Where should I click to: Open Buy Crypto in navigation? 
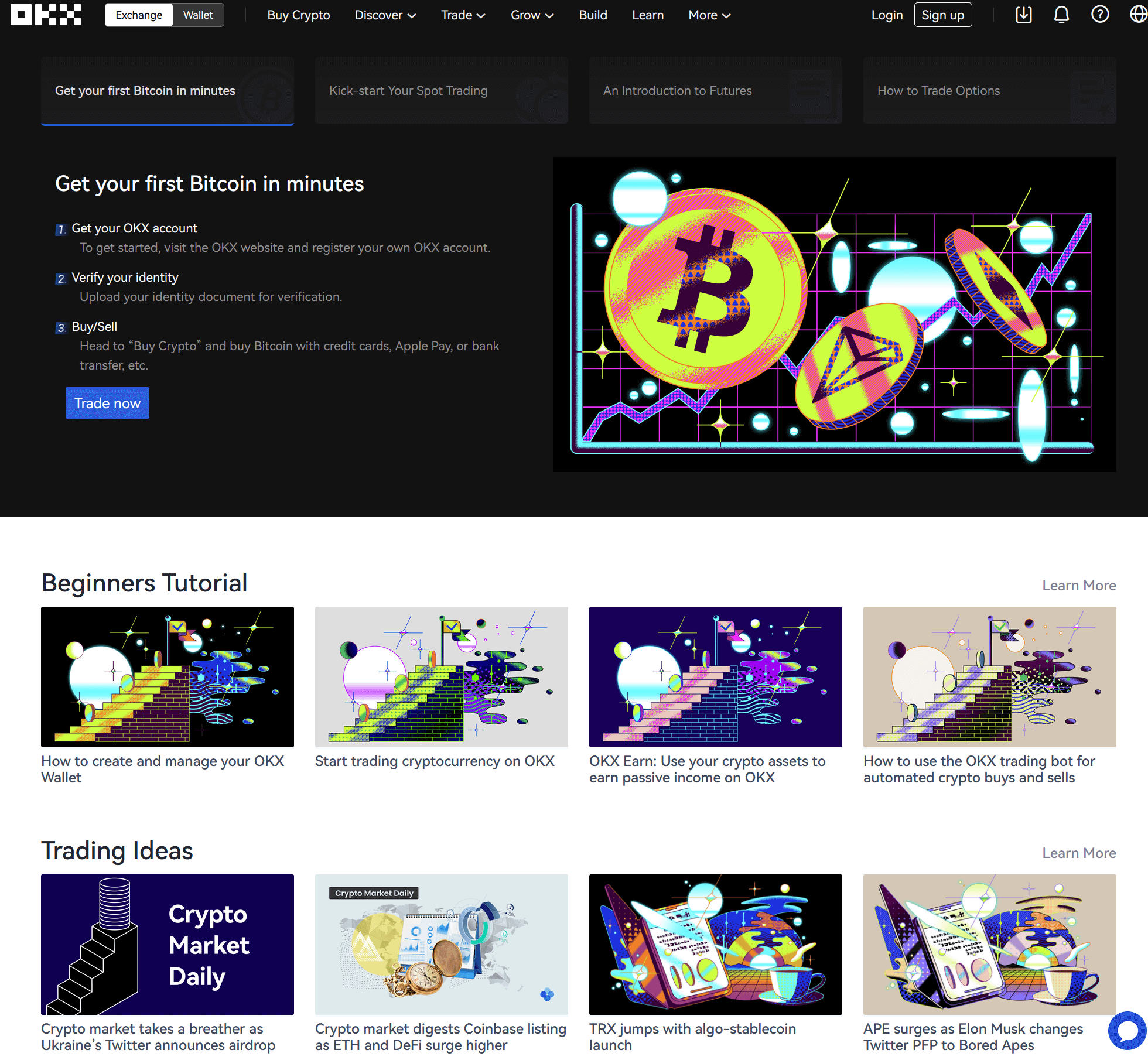[299, 15]
